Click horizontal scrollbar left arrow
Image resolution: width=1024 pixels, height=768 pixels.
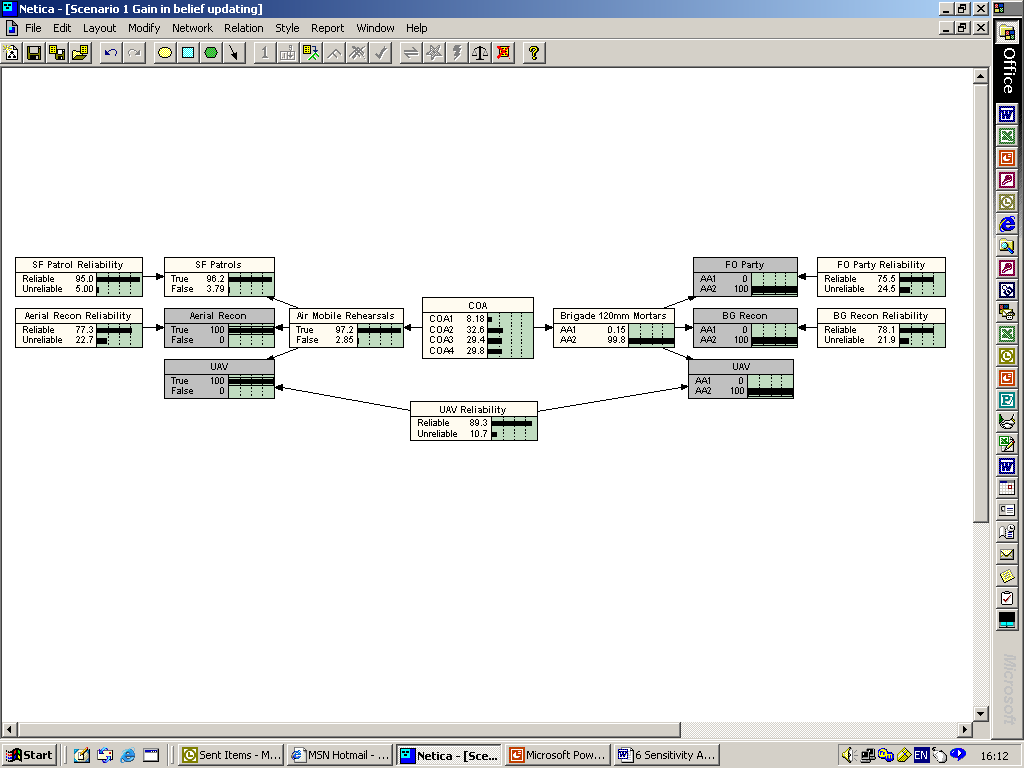pos(9,729)
